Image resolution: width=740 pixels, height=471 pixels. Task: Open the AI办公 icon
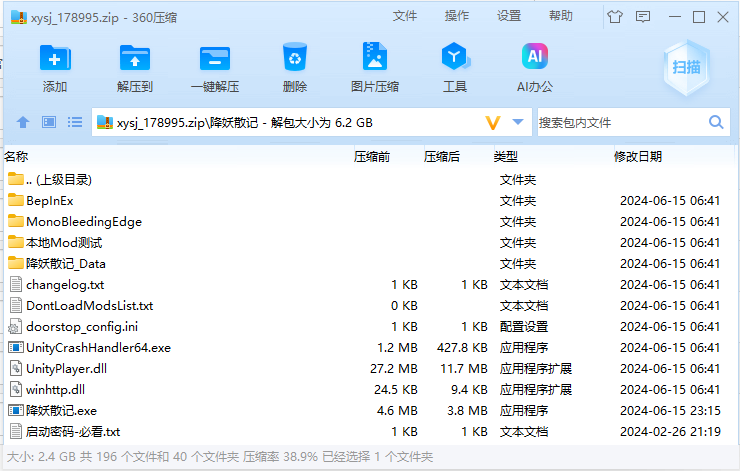point(535,56)
